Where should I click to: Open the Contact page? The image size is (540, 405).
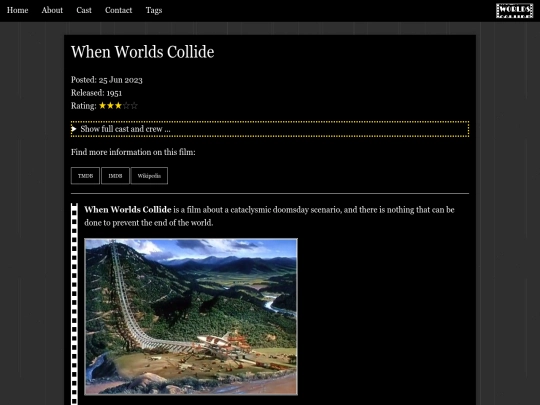point(118,10)
